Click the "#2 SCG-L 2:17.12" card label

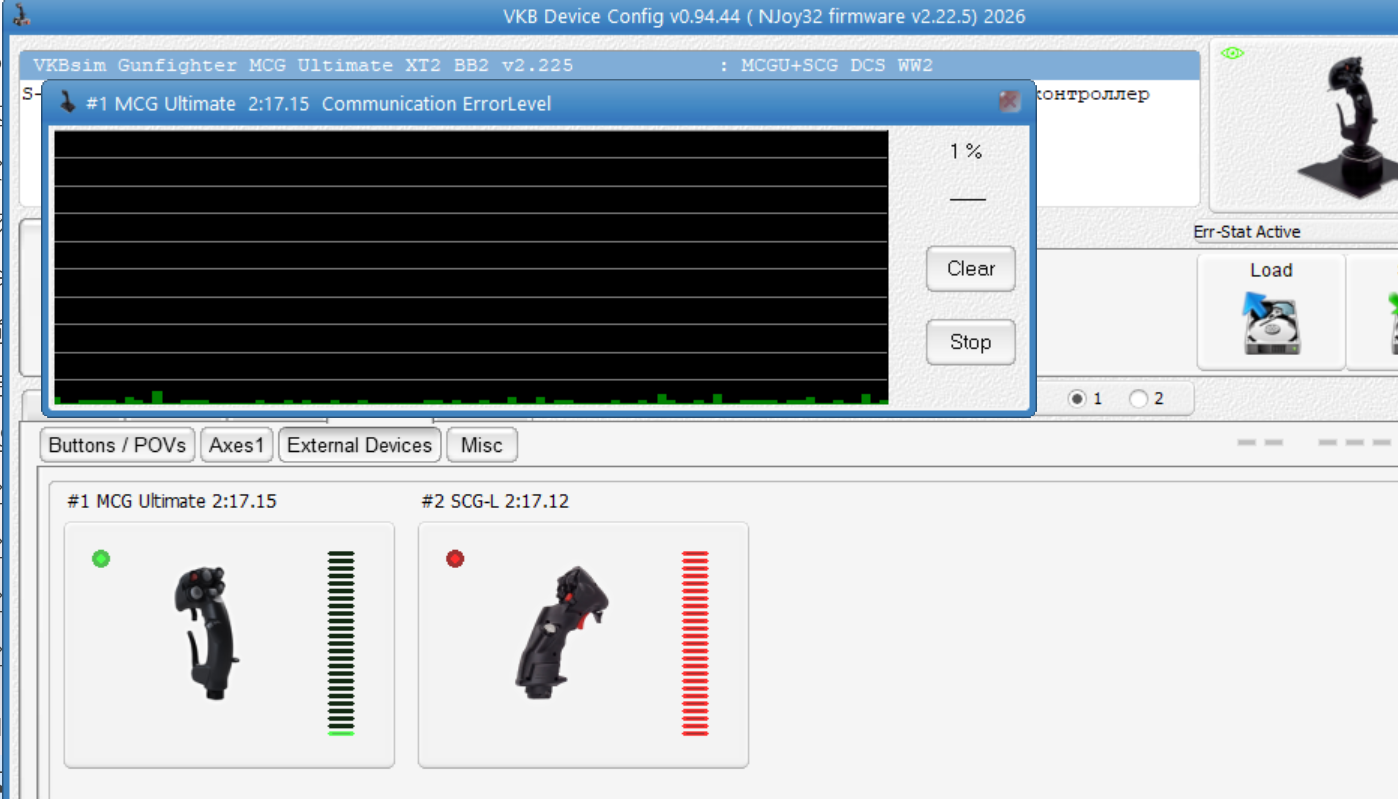(x=495, y=501)
